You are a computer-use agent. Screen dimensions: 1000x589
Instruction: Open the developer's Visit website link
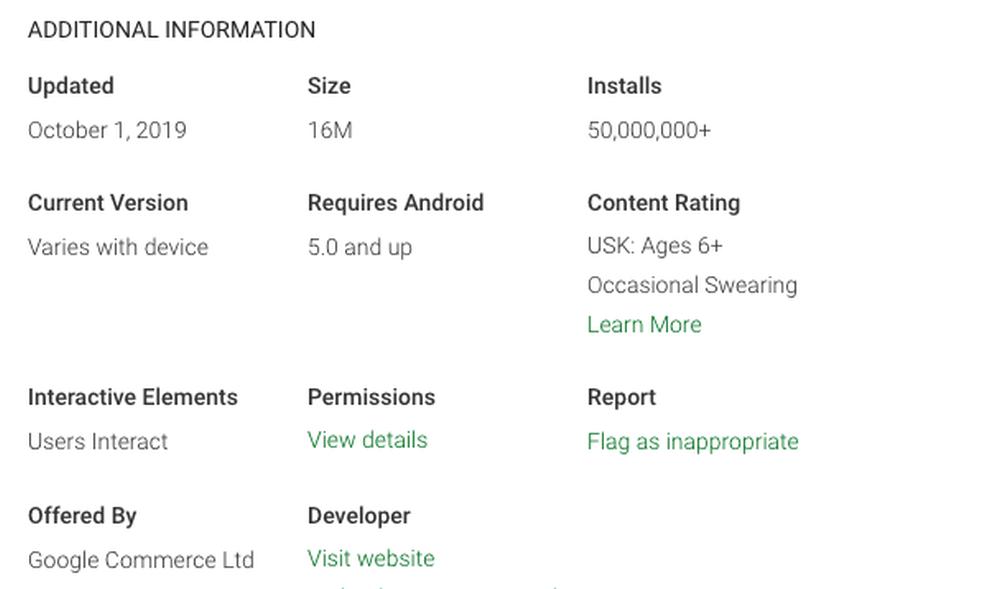click(x=371, y=559)
